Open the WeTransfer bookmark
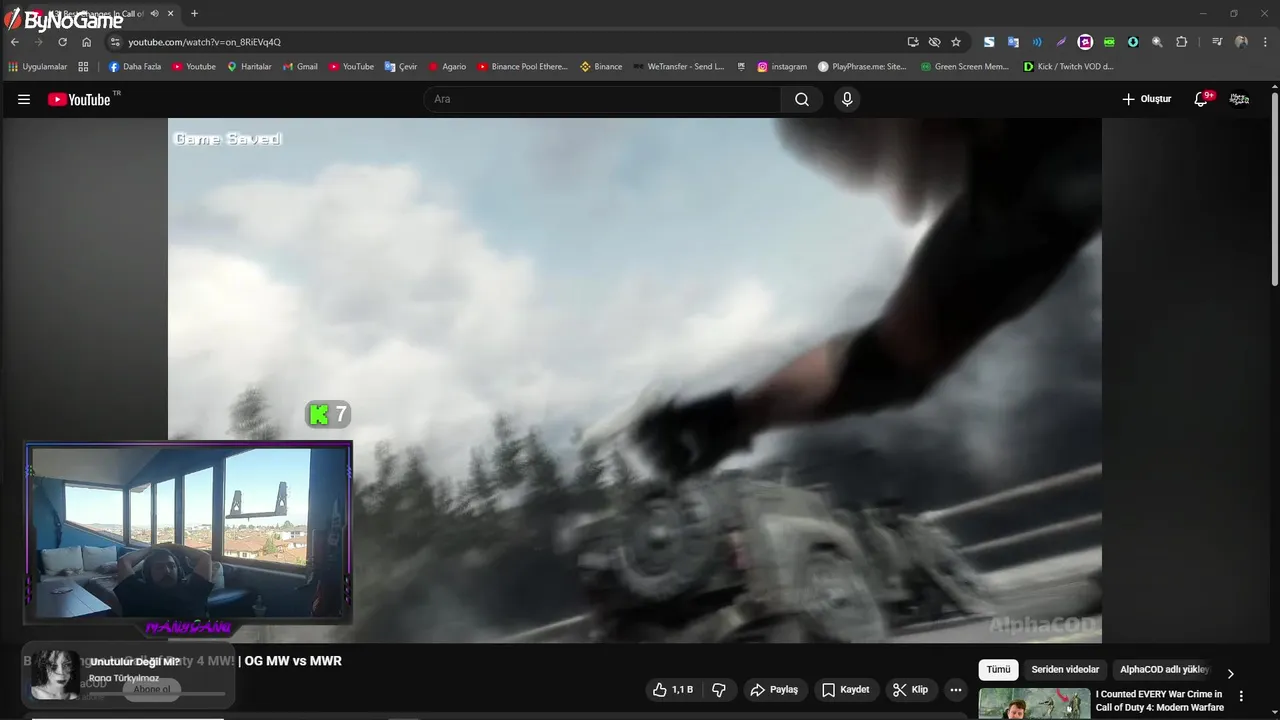The height and width of the screenshot is (720, 1280). (678, 67)
